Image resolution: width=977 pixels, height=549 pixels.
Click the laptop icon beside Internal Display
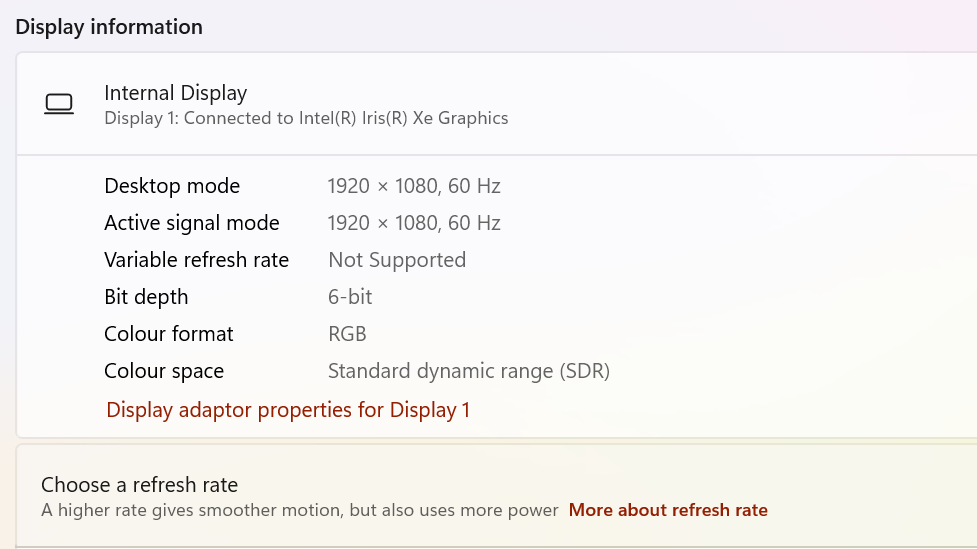(59, 104)
